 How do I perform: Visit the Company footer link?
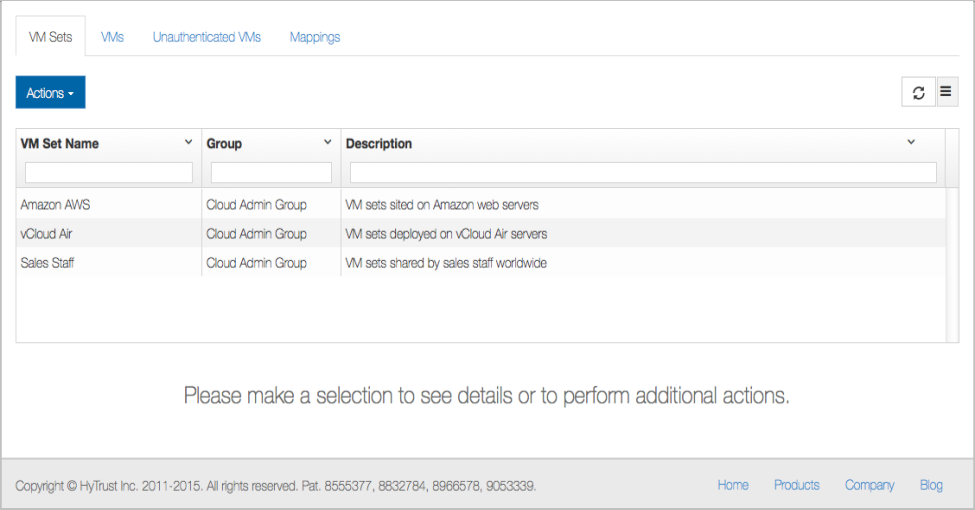(x=869, y=485)
